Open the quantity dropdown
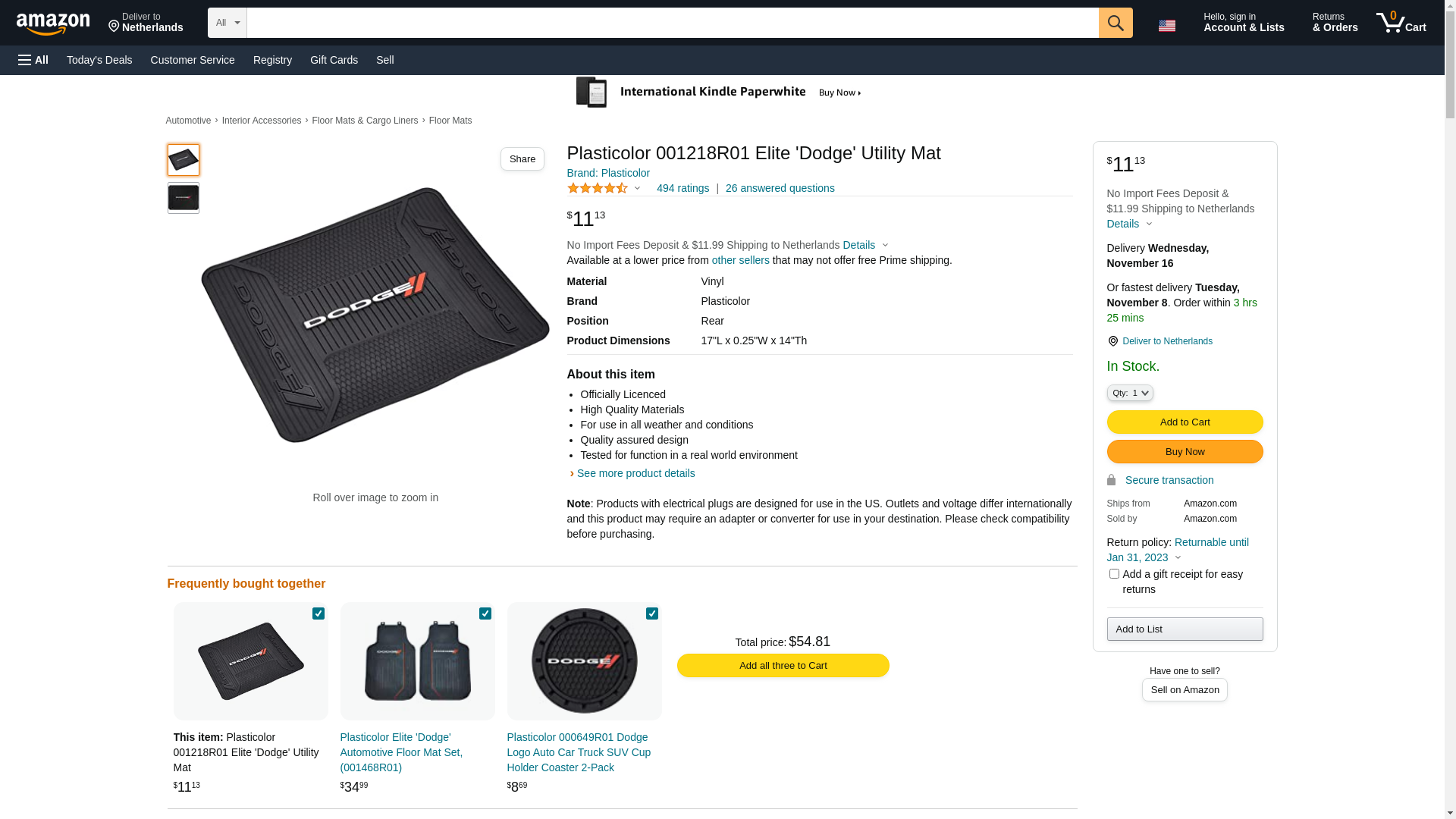The height and width of the screenshot is (819, 1456). click(x=1129, y=393)
